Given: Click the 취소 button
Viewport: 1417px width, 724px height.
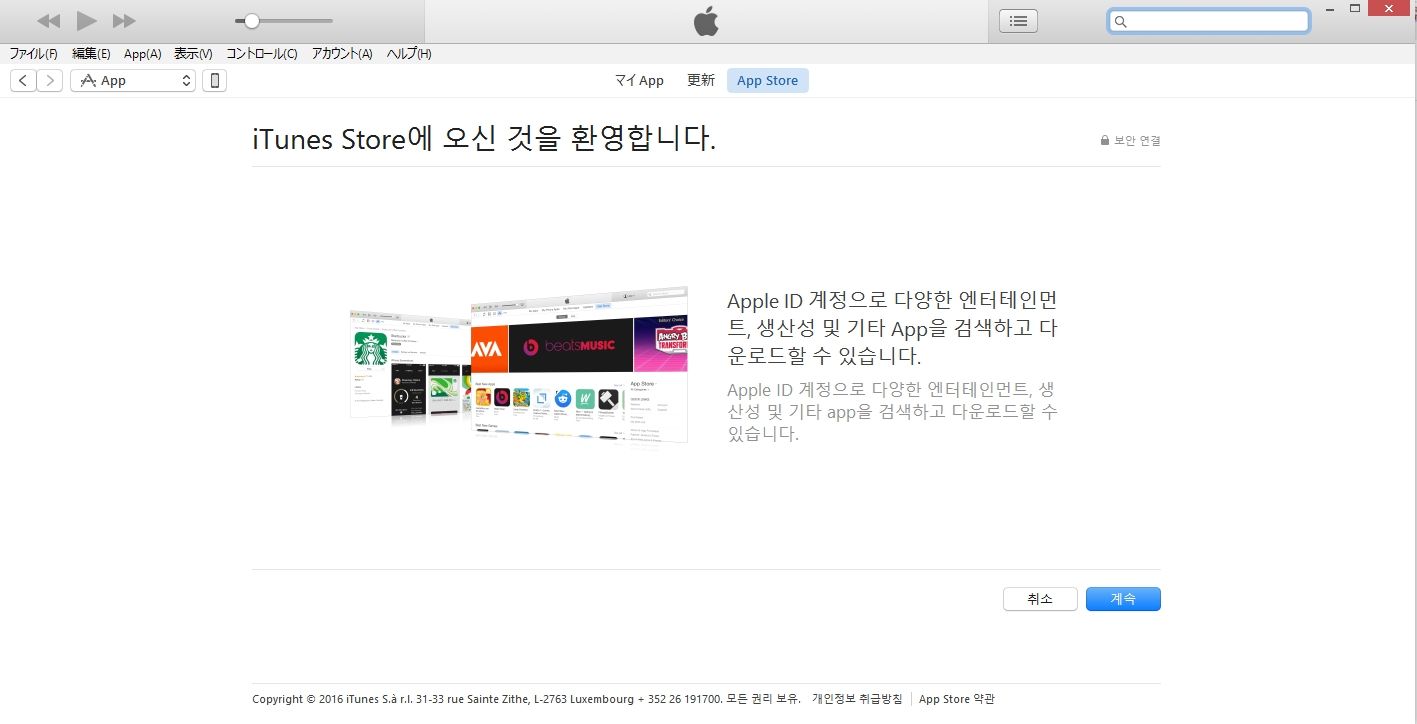Looking at the screenshot, I should (1040, 599).
